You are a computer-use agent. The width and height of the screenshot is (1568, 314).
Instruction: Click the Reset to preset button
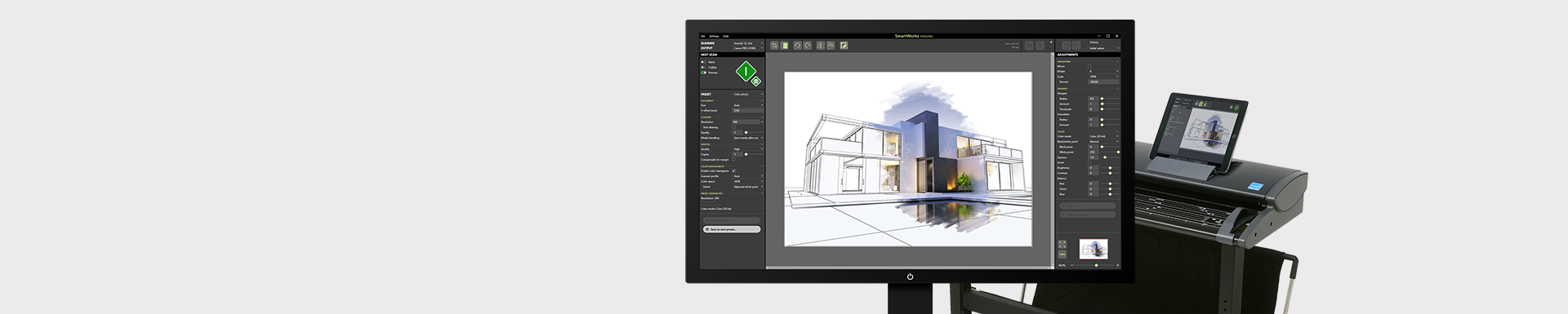732,220
